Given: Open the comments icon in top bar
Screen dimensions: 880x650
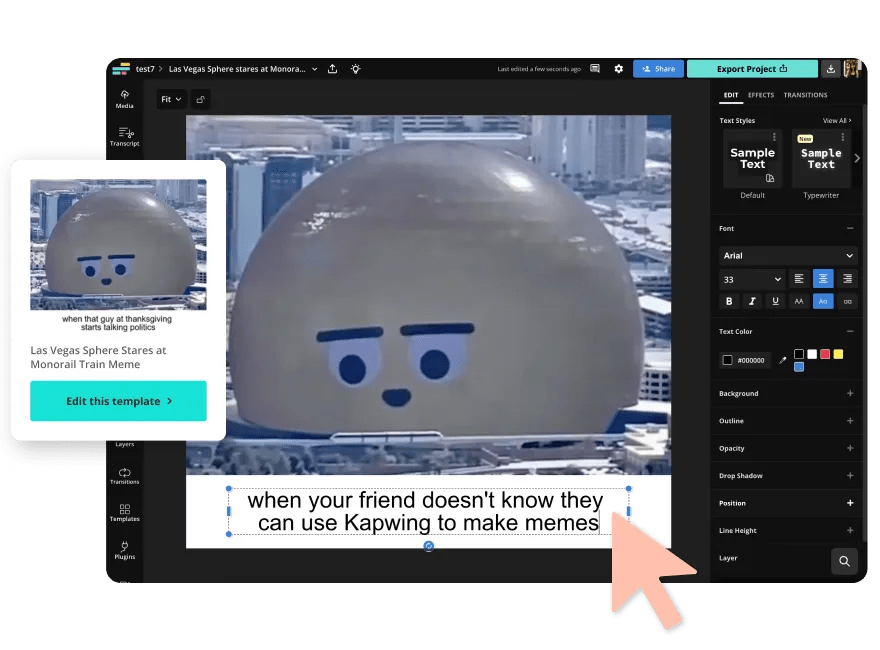Looking at the screenshot, I should 595,68.
